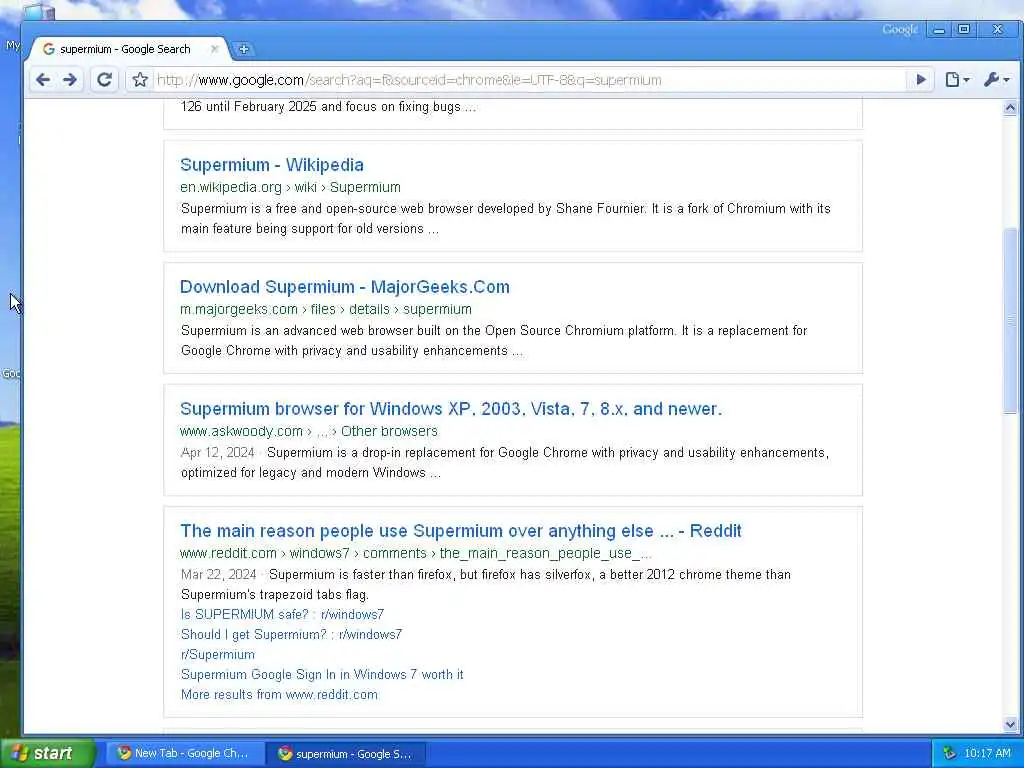
Task: Switch to supermium - Google Search taskbar item
Action: [346, 754]
